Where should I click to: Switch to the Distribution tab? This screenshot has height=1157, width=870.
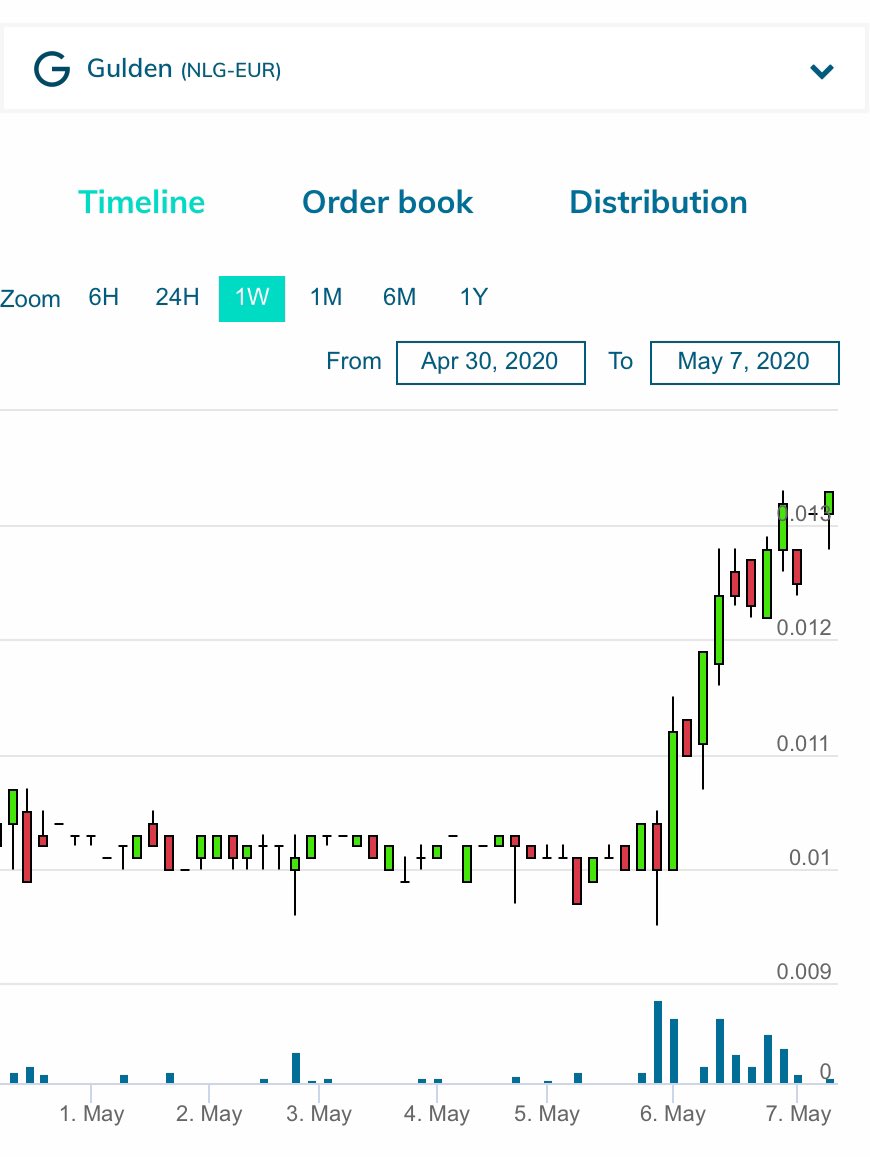pos(658,202)
